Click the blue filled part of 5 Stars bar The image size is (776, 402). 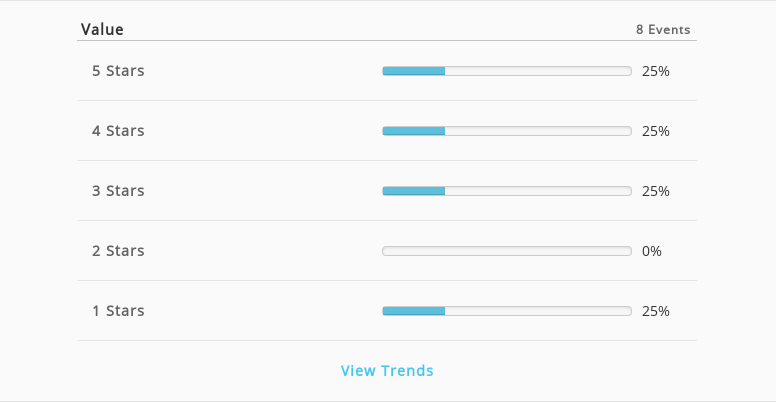414,71
